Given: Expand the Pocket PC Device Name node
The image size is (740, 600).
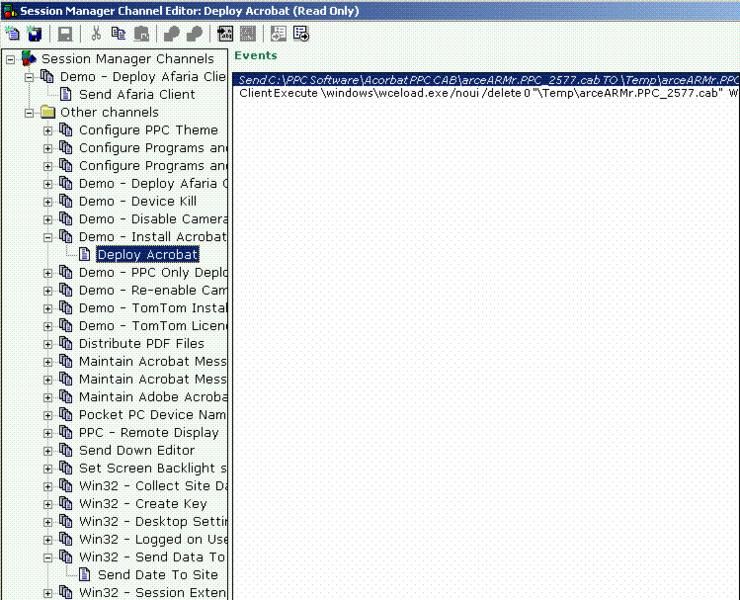Looking at the screenshot, I should pos(48,415).
